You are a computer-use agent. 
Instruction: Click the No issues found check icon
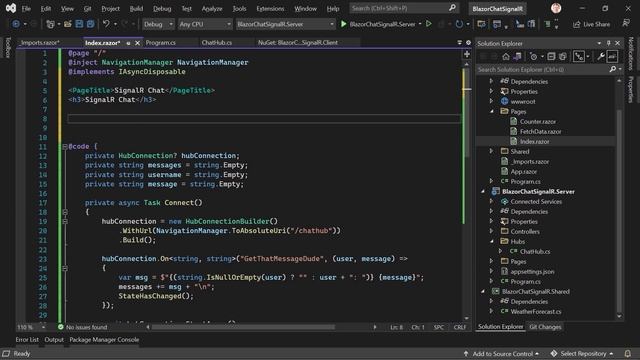click(60, 327)
